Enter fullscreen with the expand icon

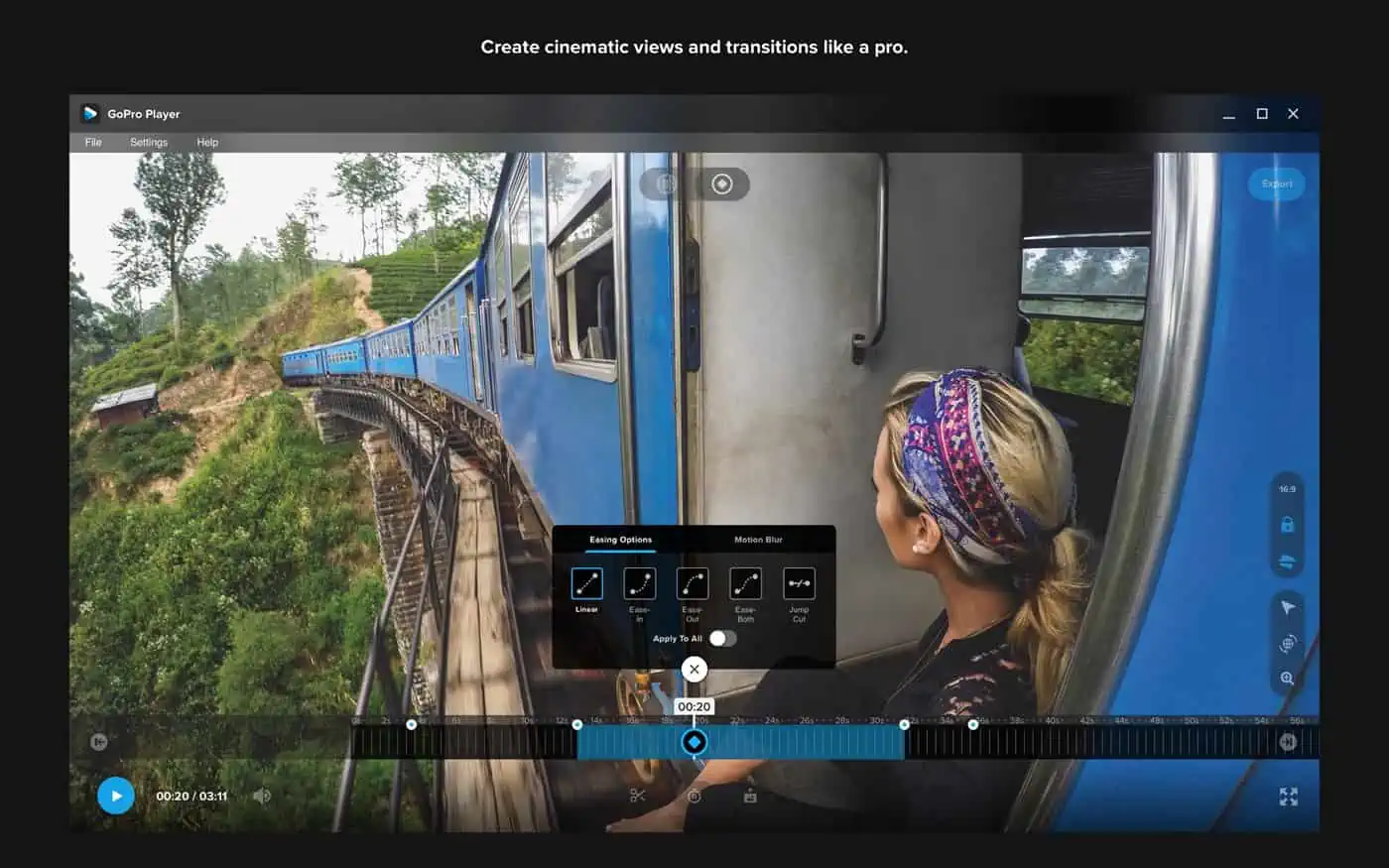(1288, 797)
